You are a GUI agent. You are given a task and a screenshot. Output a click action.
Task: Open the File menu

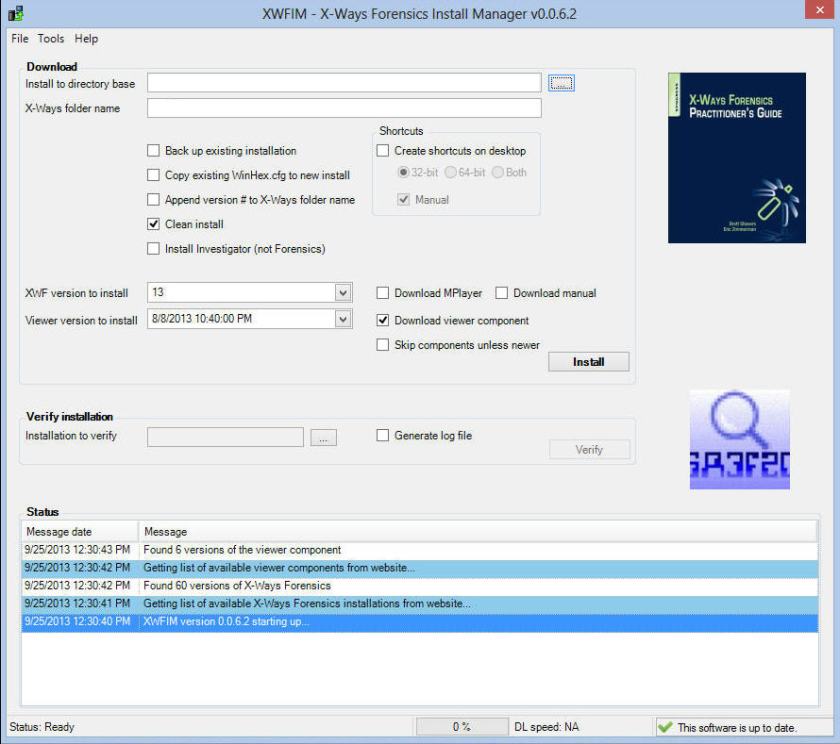click(20, 39)
